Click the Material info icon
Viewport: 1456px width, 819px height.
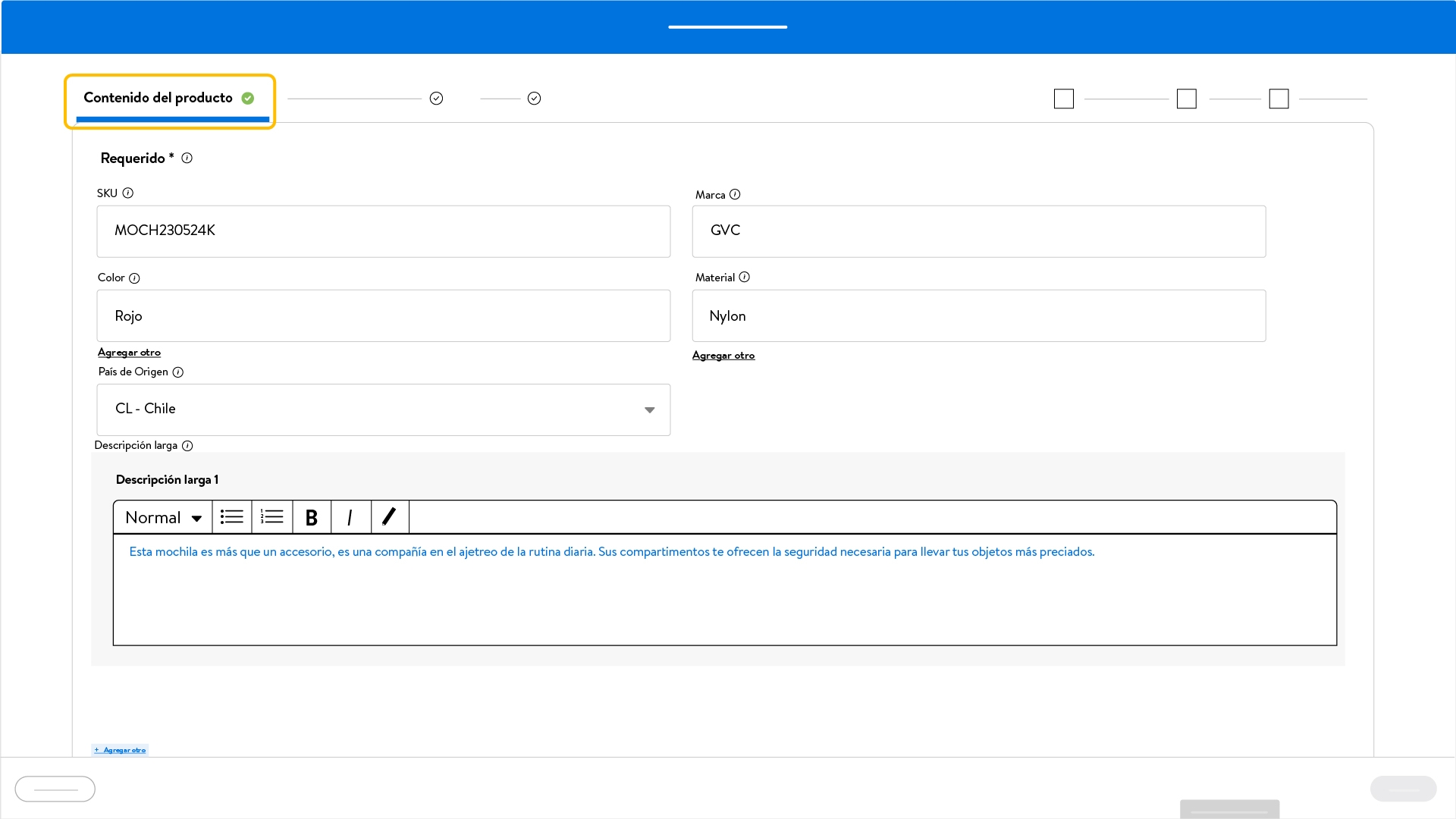click(x=745, y=278)
